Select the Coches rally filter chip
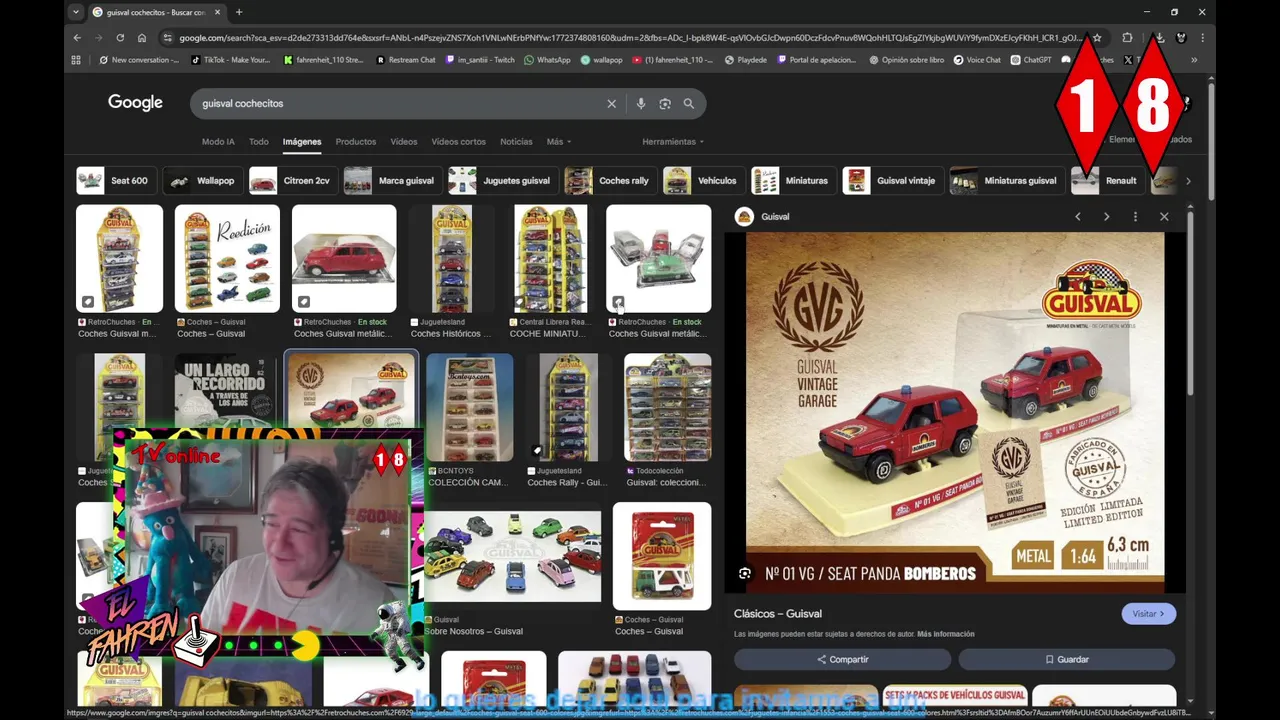The image size is (1280, 720). click(609, 181)
